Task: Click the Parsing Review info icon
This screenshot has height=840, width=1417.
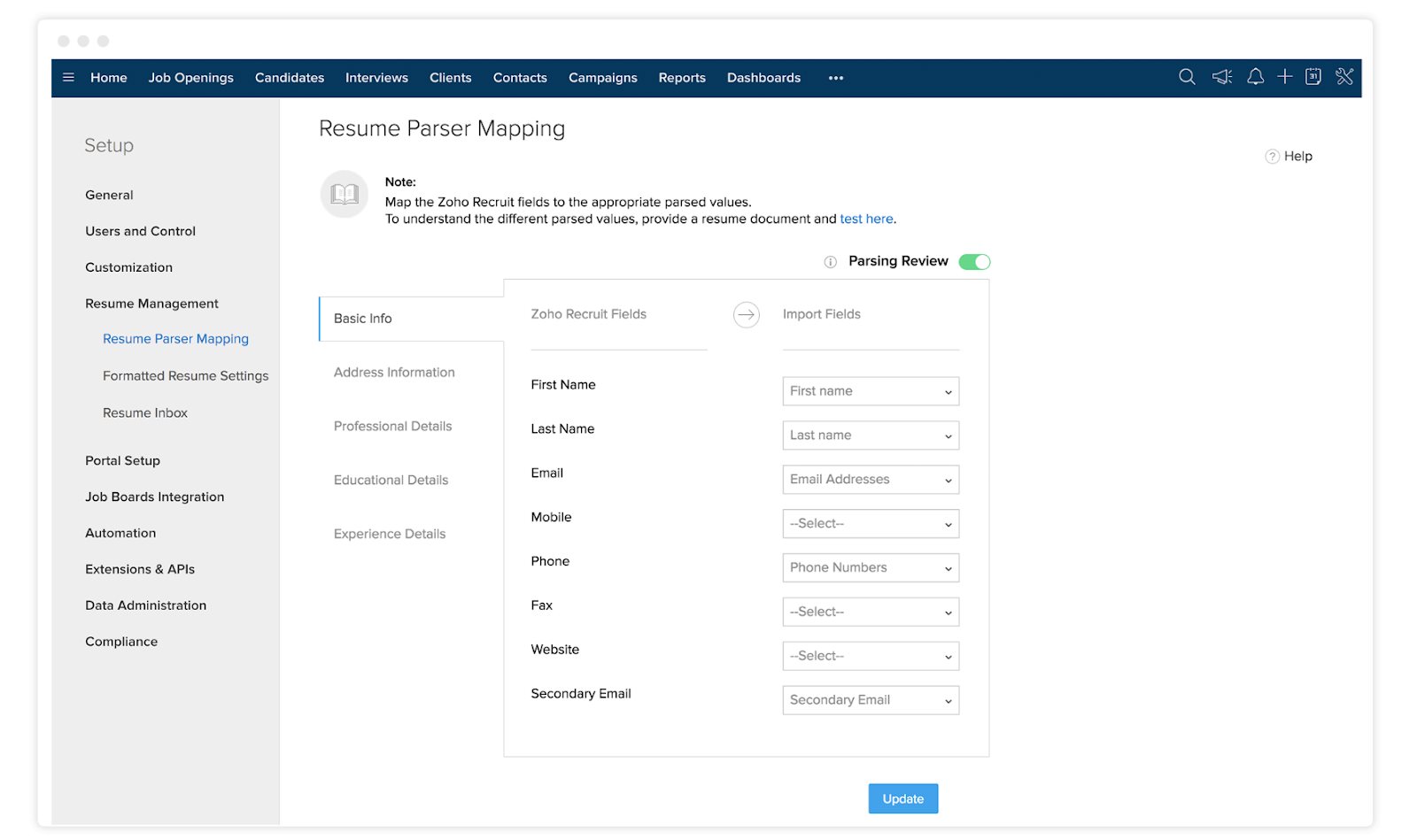Action: (x=830, y=262)
